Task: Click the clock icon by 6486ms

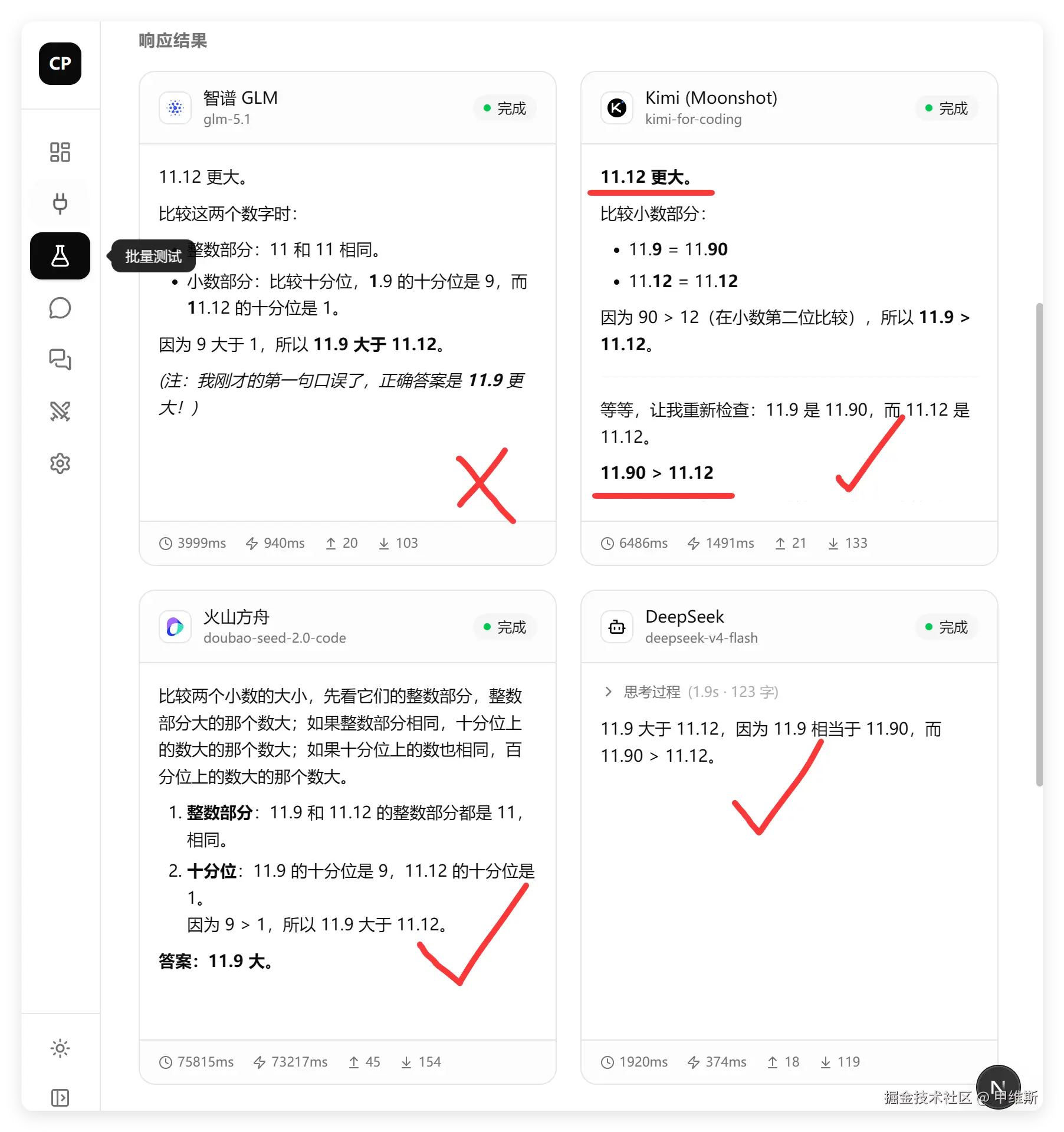Action: tap(607, 544)
